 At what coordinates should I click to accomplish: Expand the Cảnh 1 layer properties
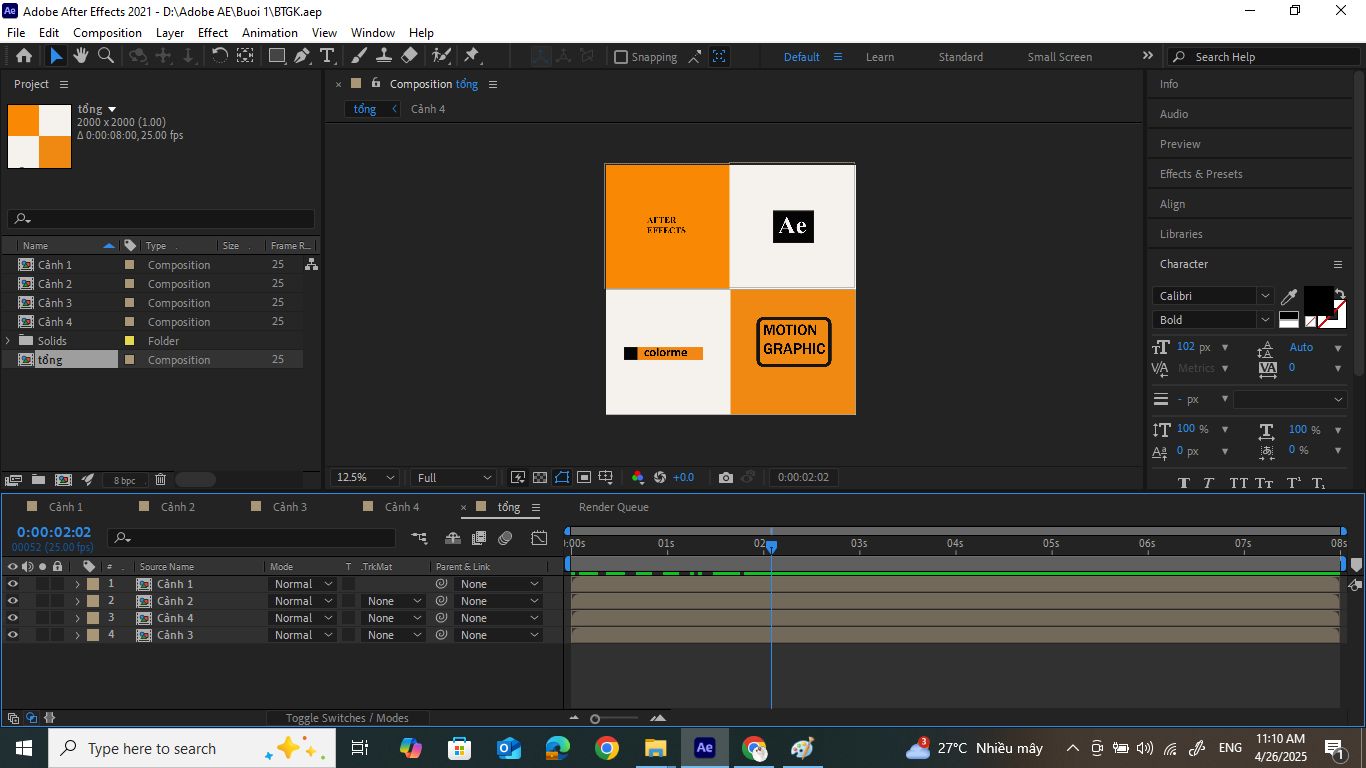pyautogui.click(x=77, y=584)
